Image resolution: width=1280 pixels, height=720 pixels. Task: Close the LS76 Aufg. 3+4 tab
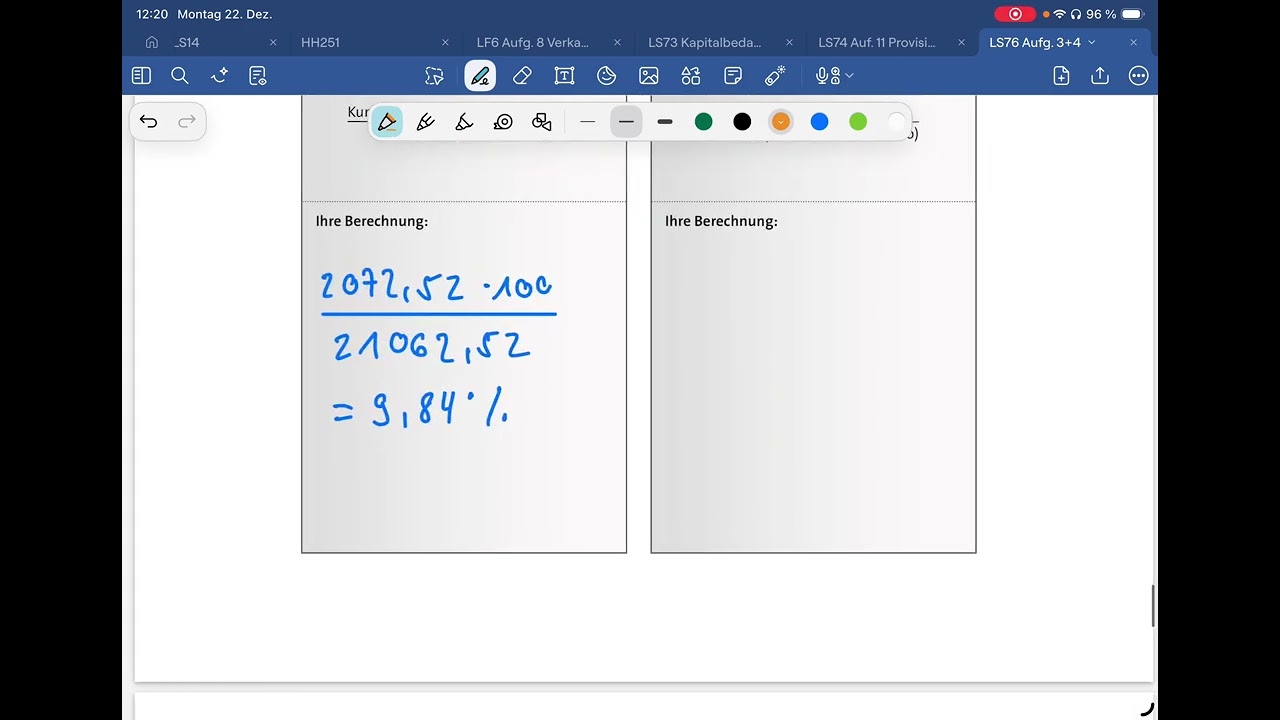click(1133, 43)
